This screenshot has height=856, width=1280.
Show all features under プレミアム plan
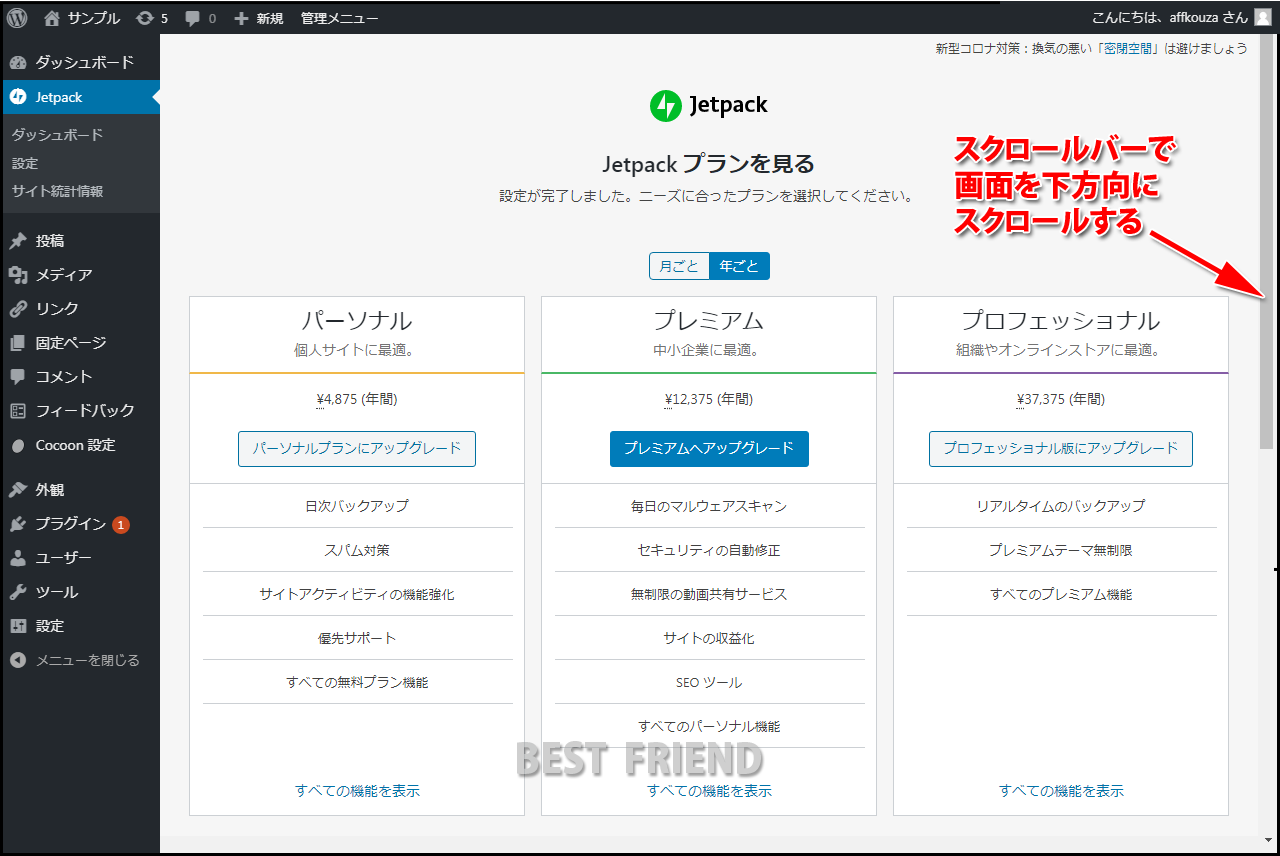coord(709,791)
